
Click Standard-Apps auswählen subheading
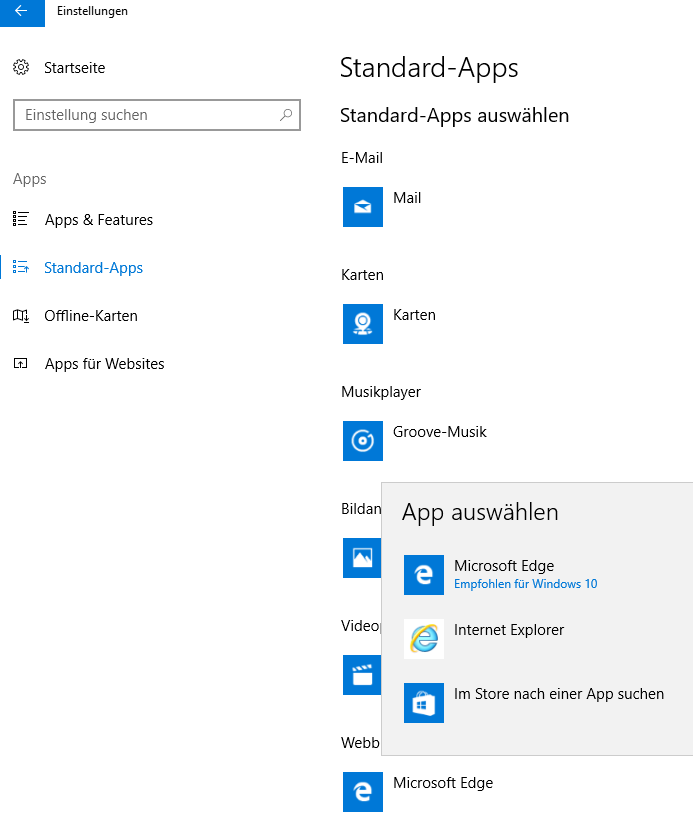[455, 116]
